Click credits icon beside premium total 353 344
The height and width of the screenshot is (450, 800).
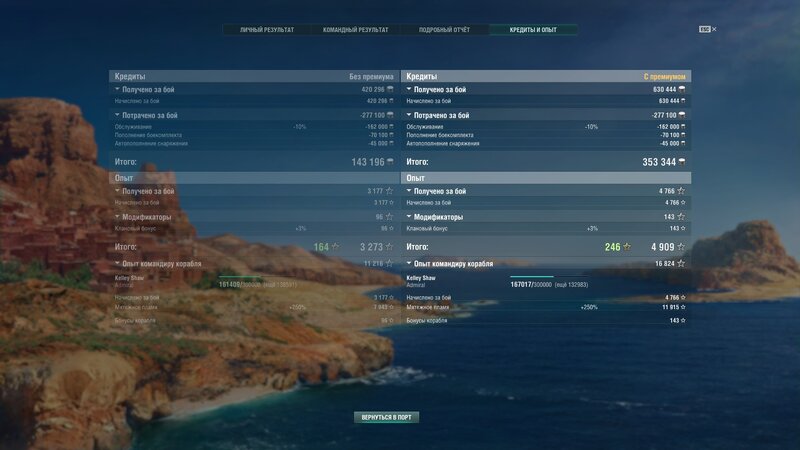pos(682,161)
